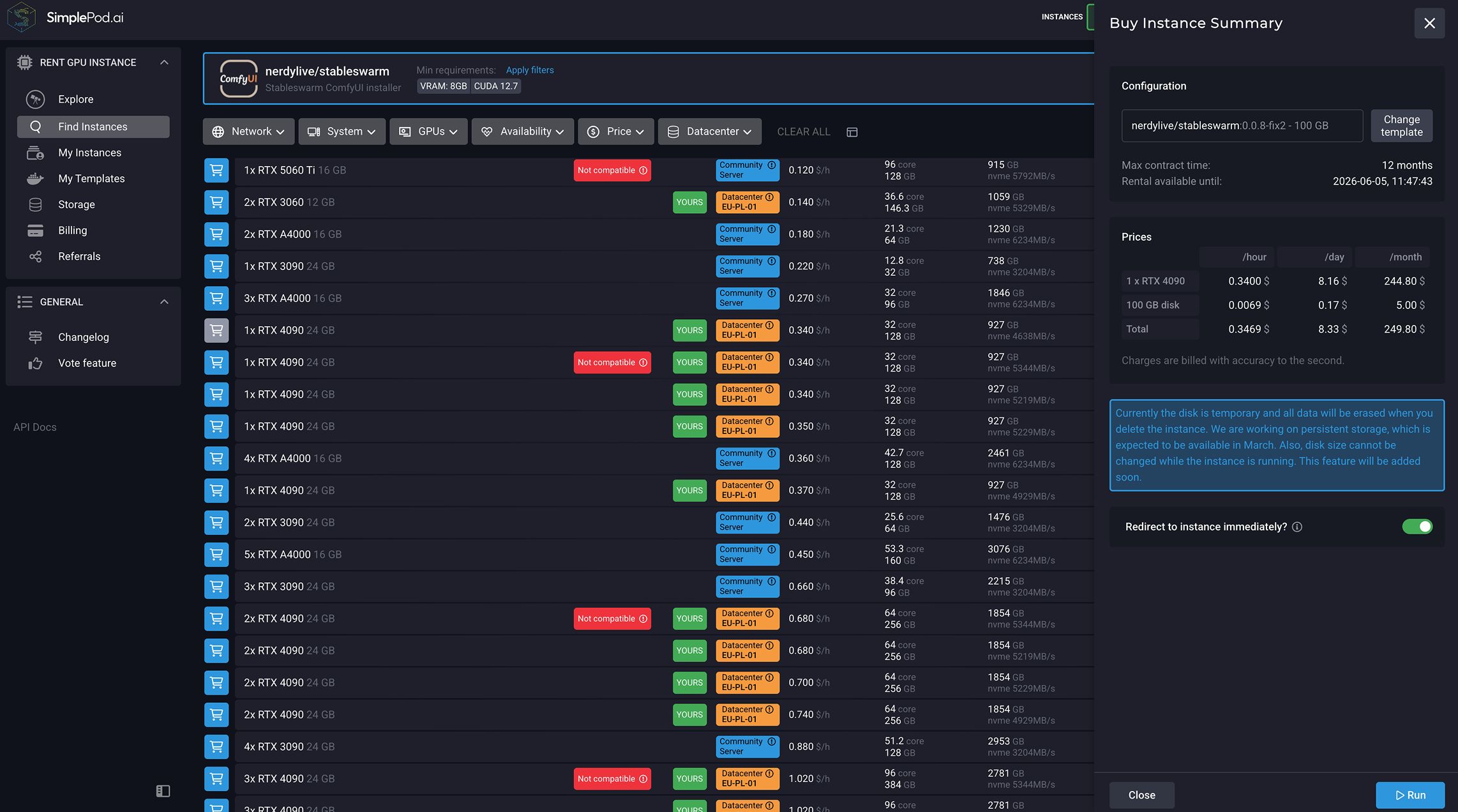
Task: Click cart icon for 2x RTX 3060
Action: pyautogui.click(x=216, y=202)
